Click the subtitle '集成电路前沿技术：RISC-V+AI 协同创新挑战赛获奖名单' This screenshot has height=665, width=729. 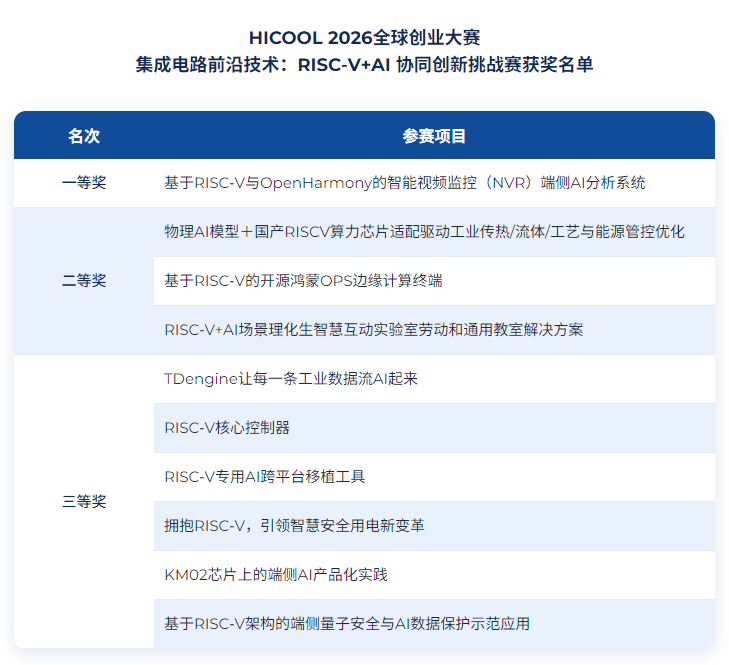364,65
